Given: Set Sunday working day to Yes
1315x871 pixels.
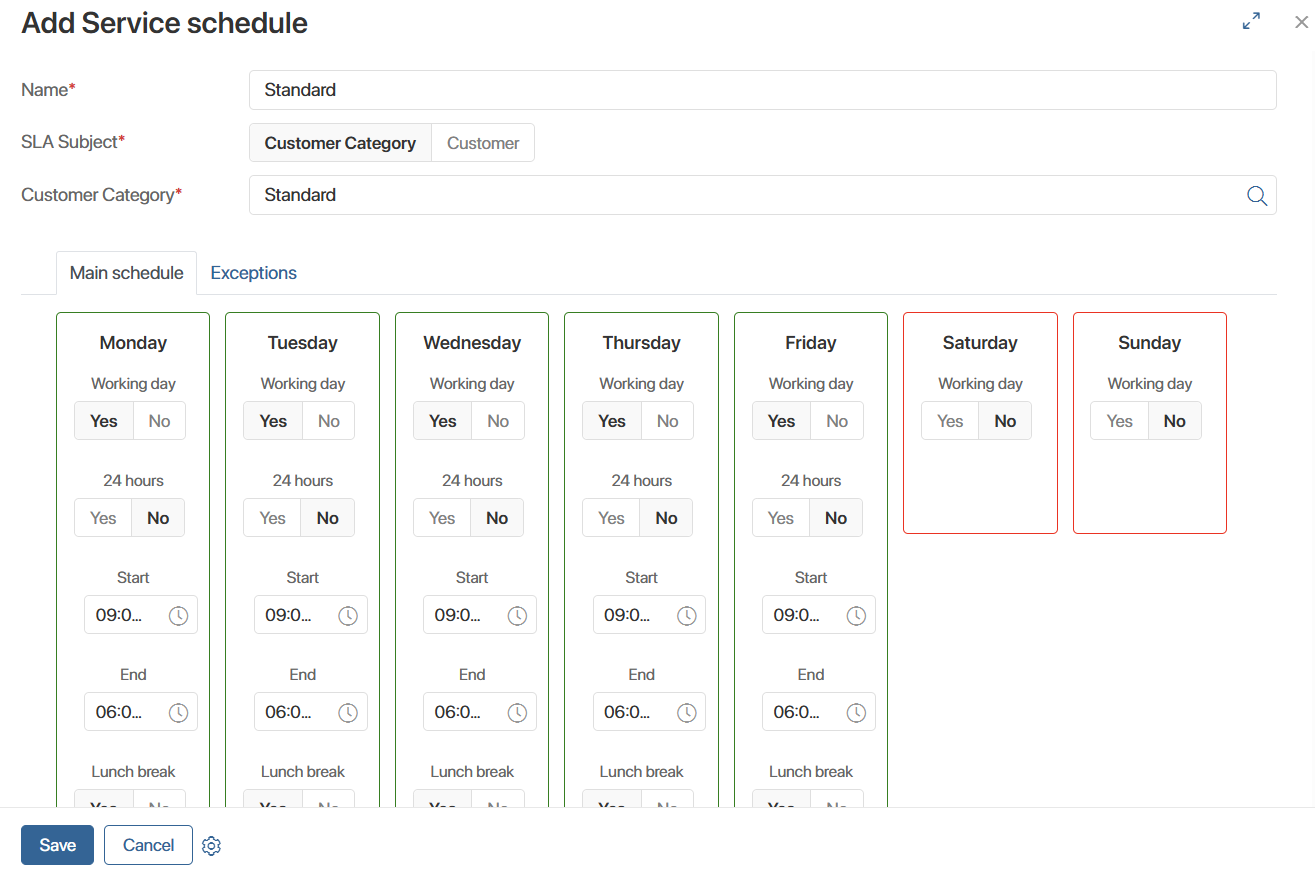Looking at the screenshot, I should point(1120,422).
